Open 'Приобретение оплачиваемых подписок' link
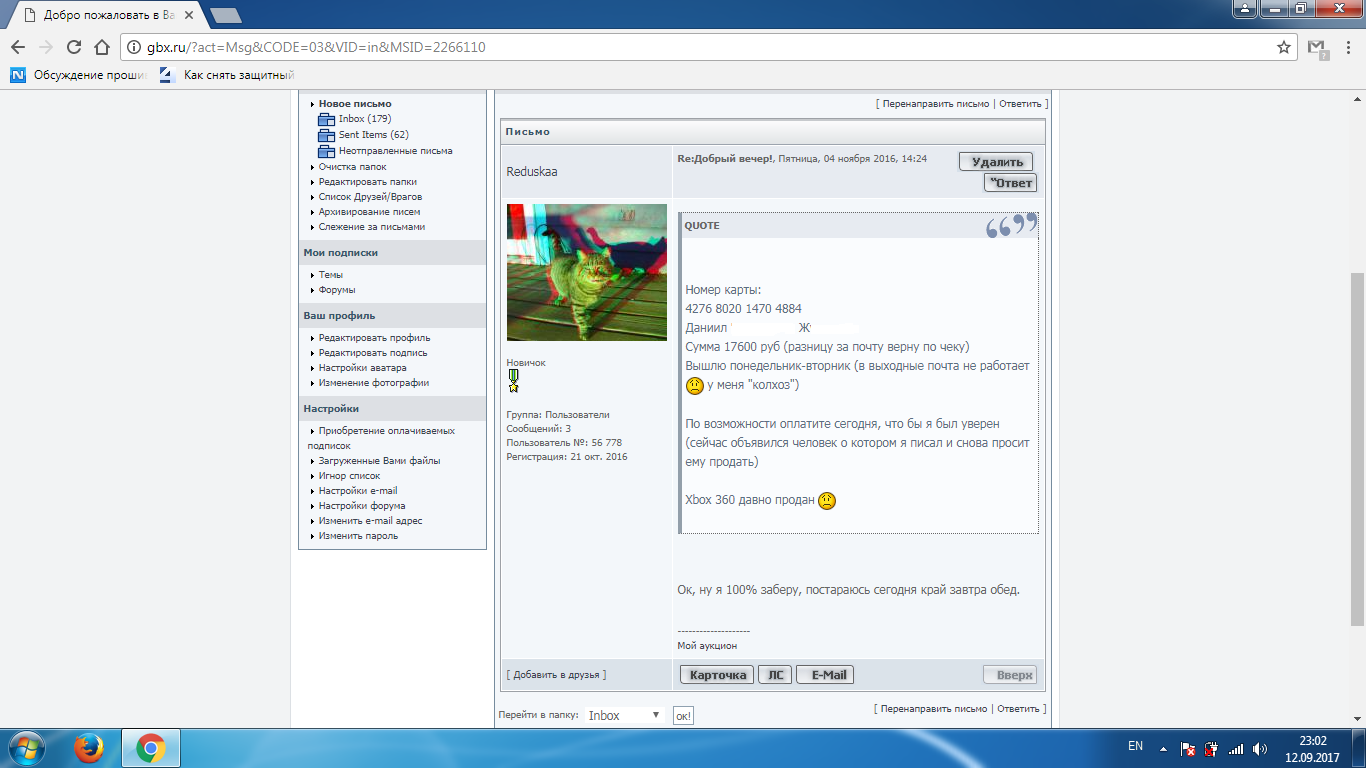The width and height of the screenshot is (1366, 768). 381,438
